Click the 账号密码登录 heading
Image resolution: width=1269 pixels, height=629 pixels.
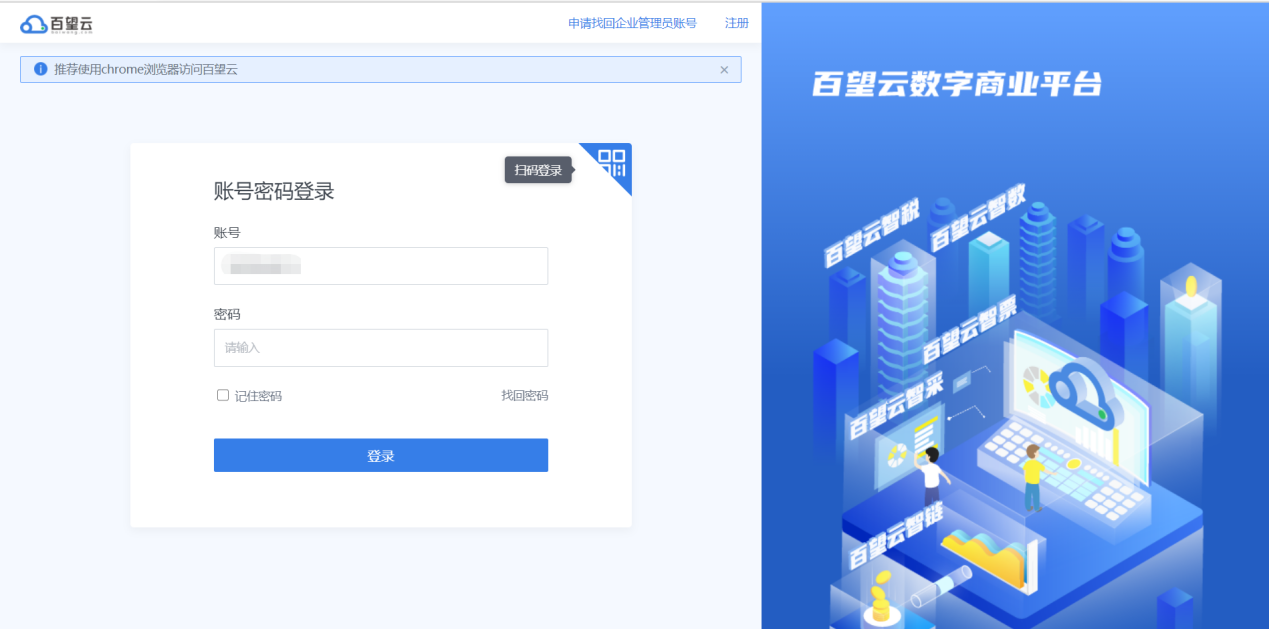coord(274,191)
